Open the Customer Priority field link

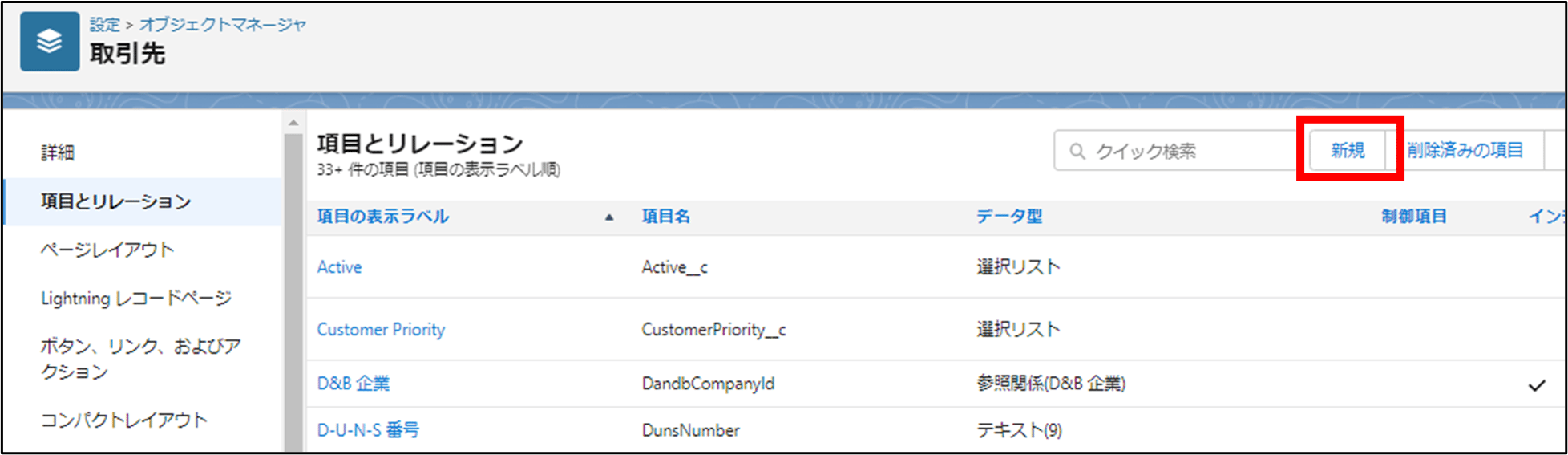(382, 330)
